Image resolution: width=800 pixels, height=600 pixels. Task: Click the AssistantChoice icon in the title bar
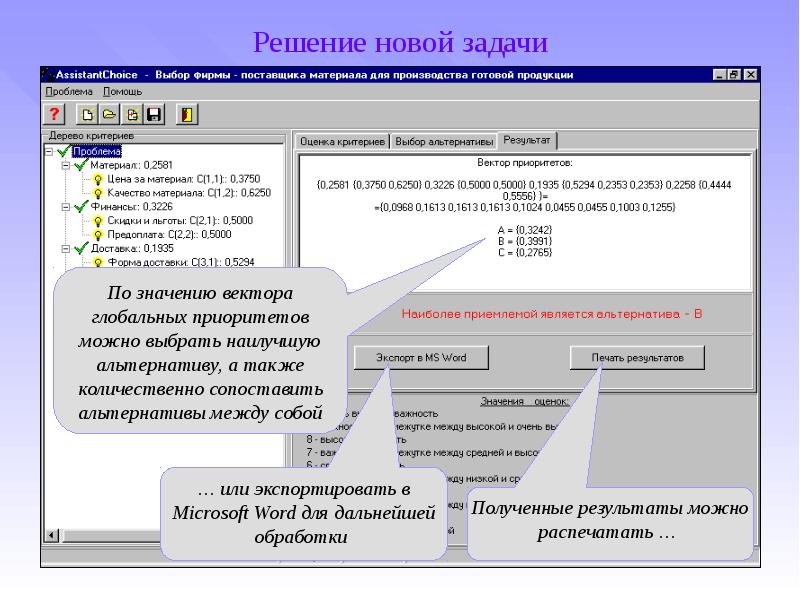pos(48,74)
